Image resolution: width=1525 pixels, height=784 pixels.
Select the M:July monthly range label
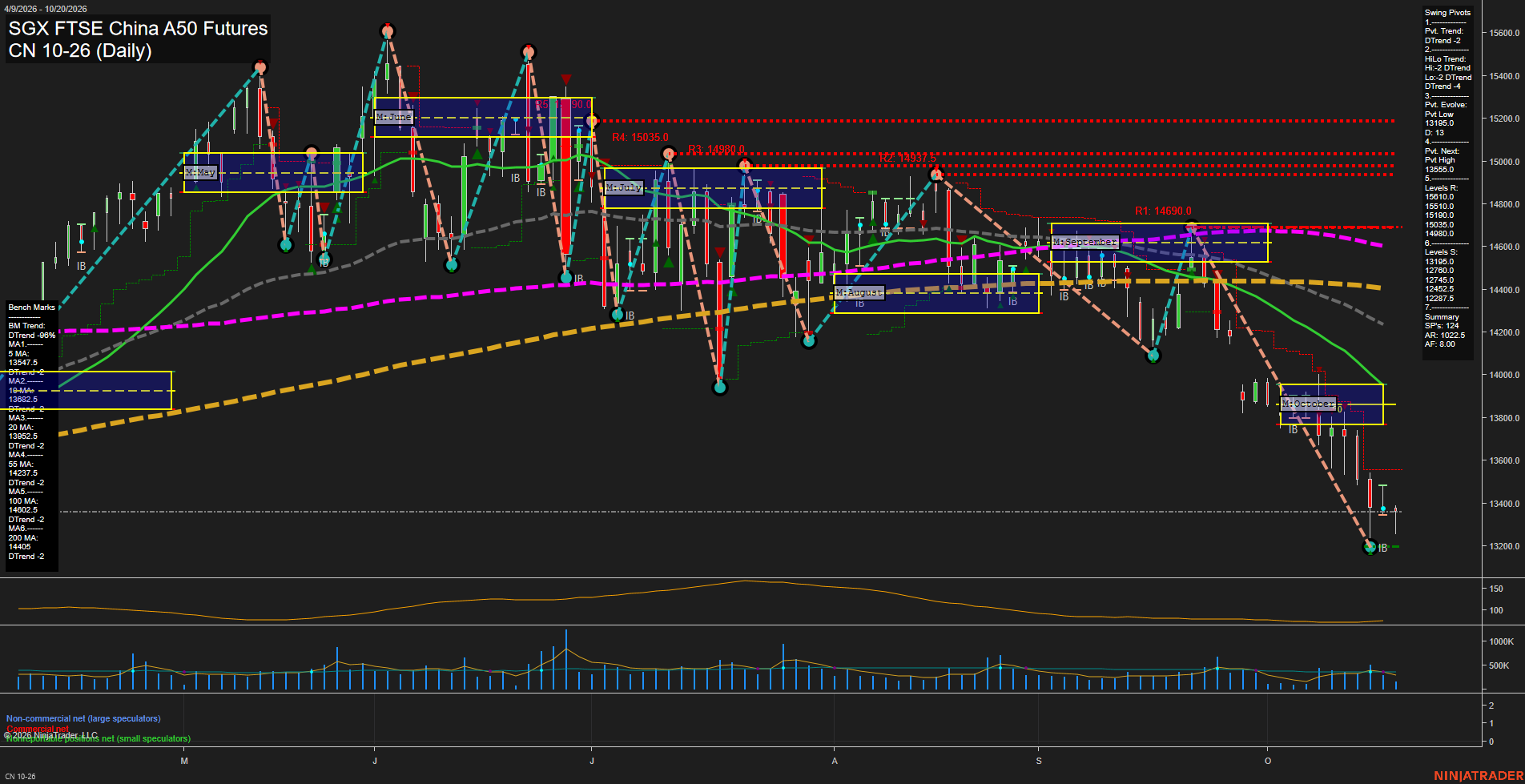coord(624,187)
